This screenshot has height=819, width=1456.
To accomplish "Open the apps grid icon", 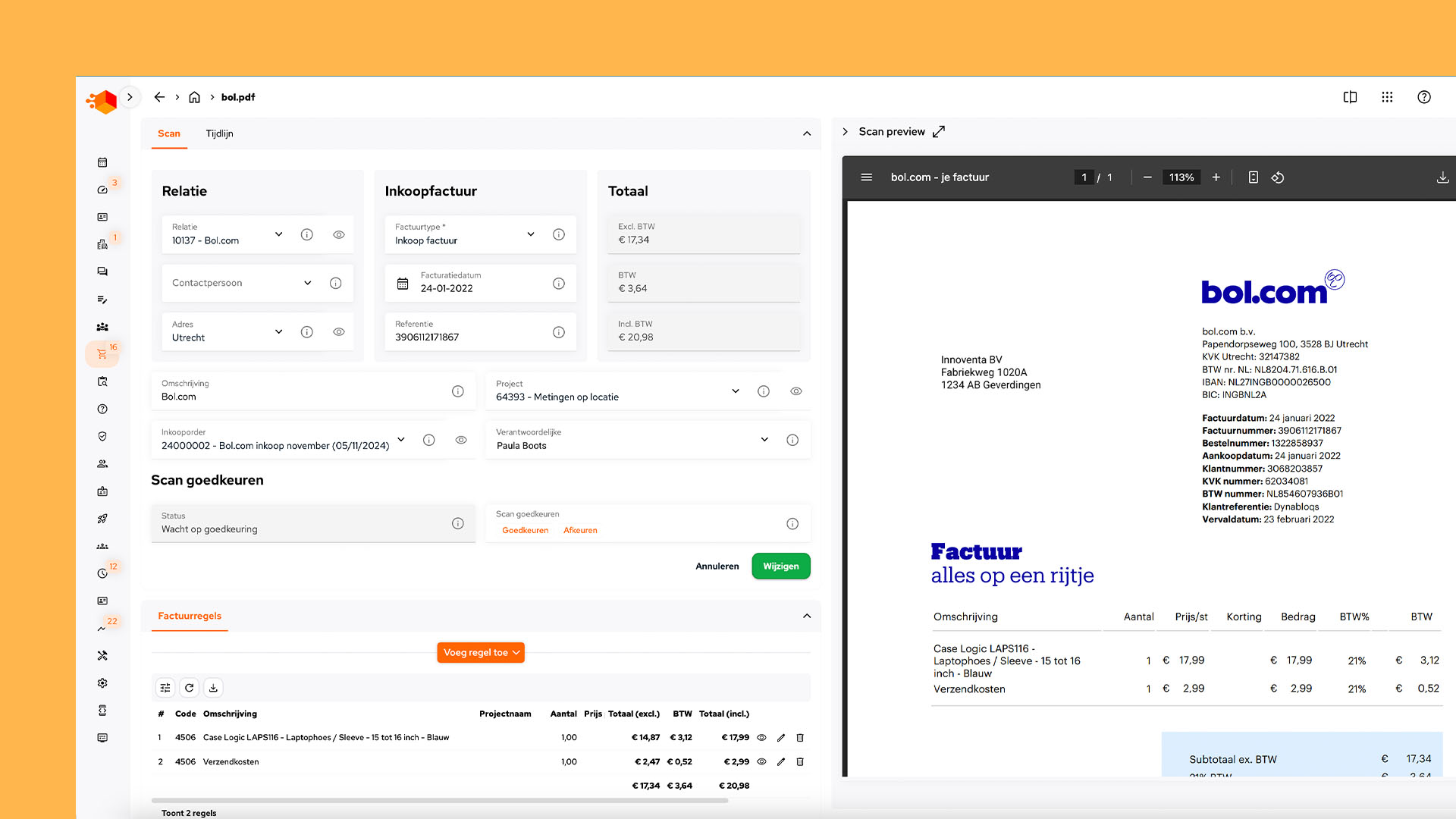I will coord(1387,97).
